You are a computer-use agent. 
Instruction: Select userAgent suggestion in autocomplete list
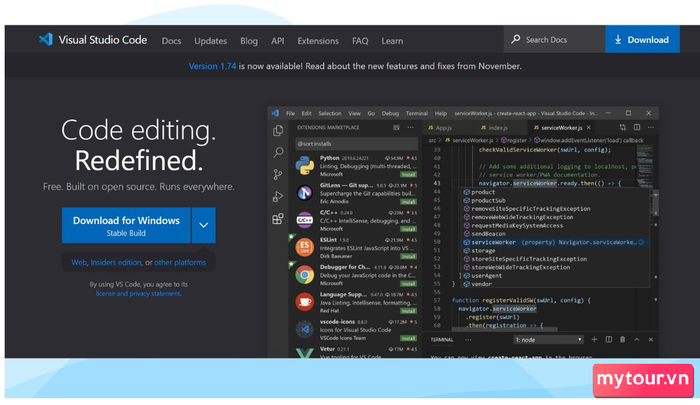coord(555,276)
